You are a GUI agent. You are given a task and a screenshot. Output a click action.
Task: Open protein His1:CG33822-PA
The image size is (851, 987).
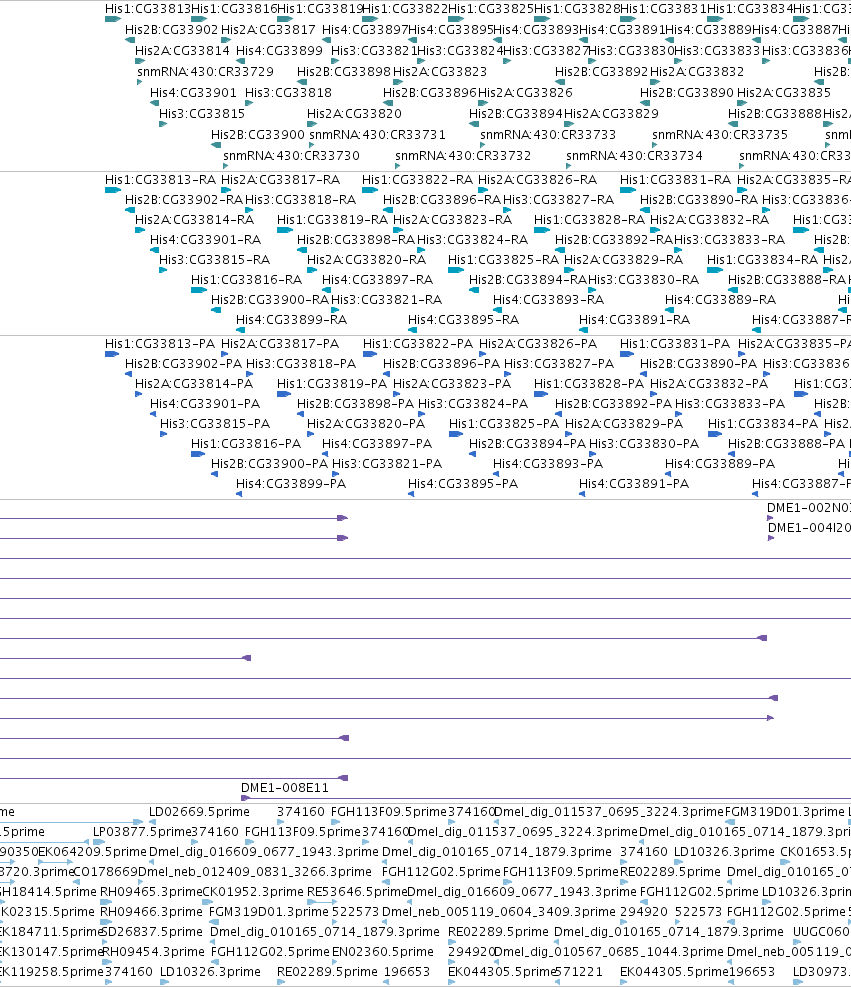[418, 344]
